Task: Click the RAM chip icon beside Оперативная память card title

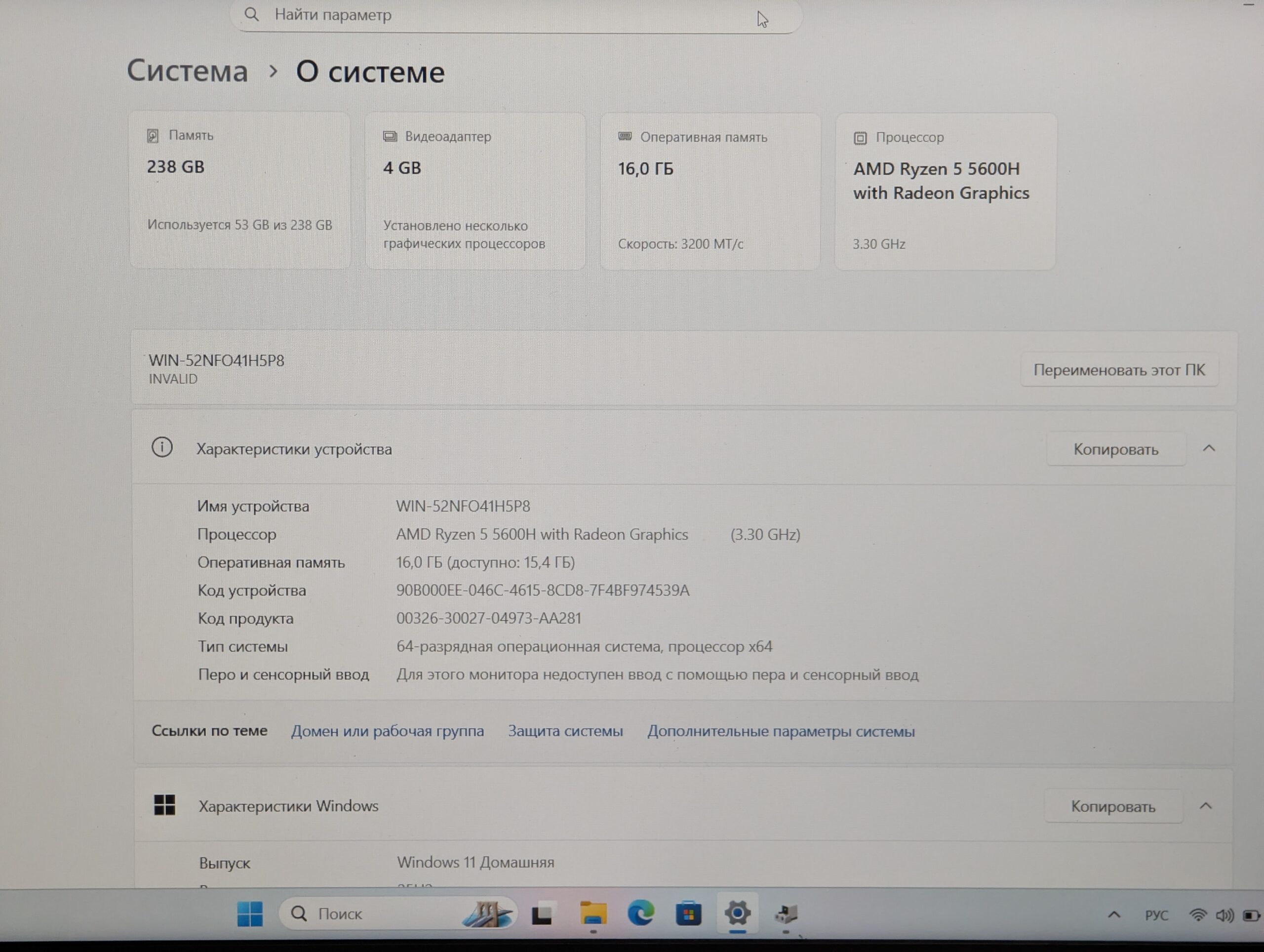Action: point(625,137)
